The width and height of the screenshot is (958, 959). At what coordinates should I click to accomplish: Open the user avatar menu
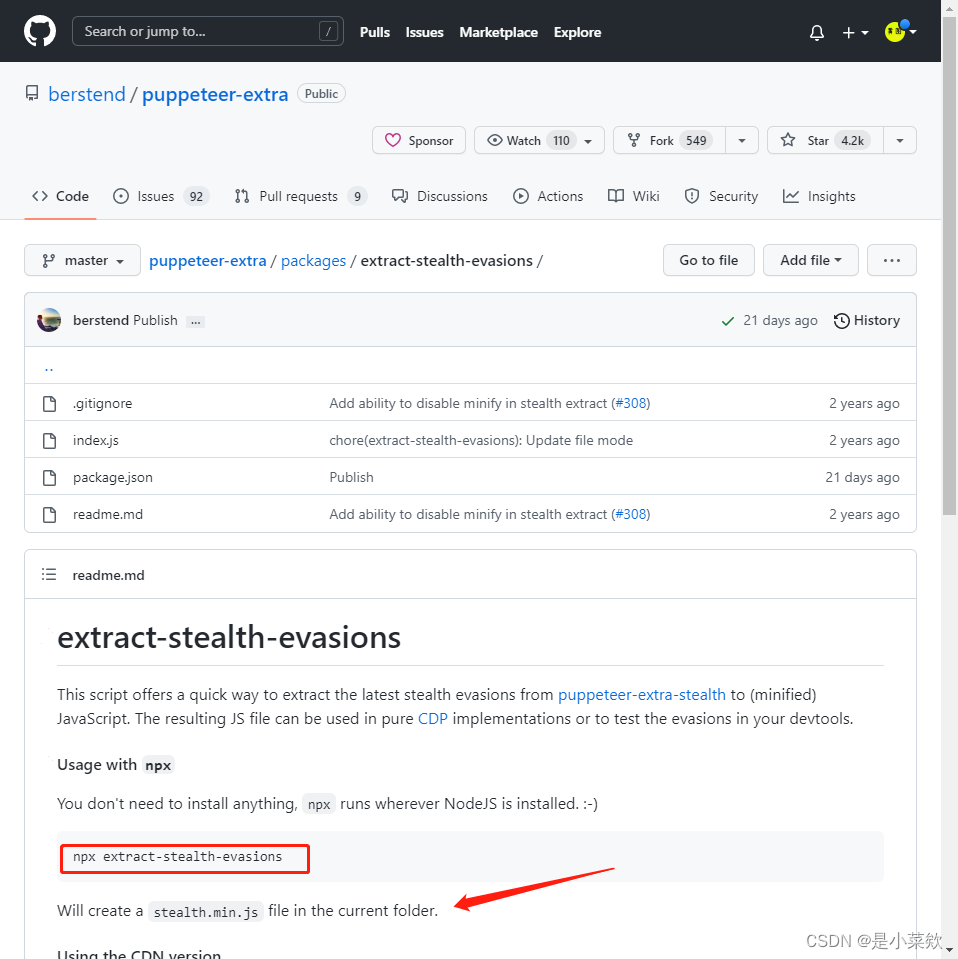coord(900,31)
